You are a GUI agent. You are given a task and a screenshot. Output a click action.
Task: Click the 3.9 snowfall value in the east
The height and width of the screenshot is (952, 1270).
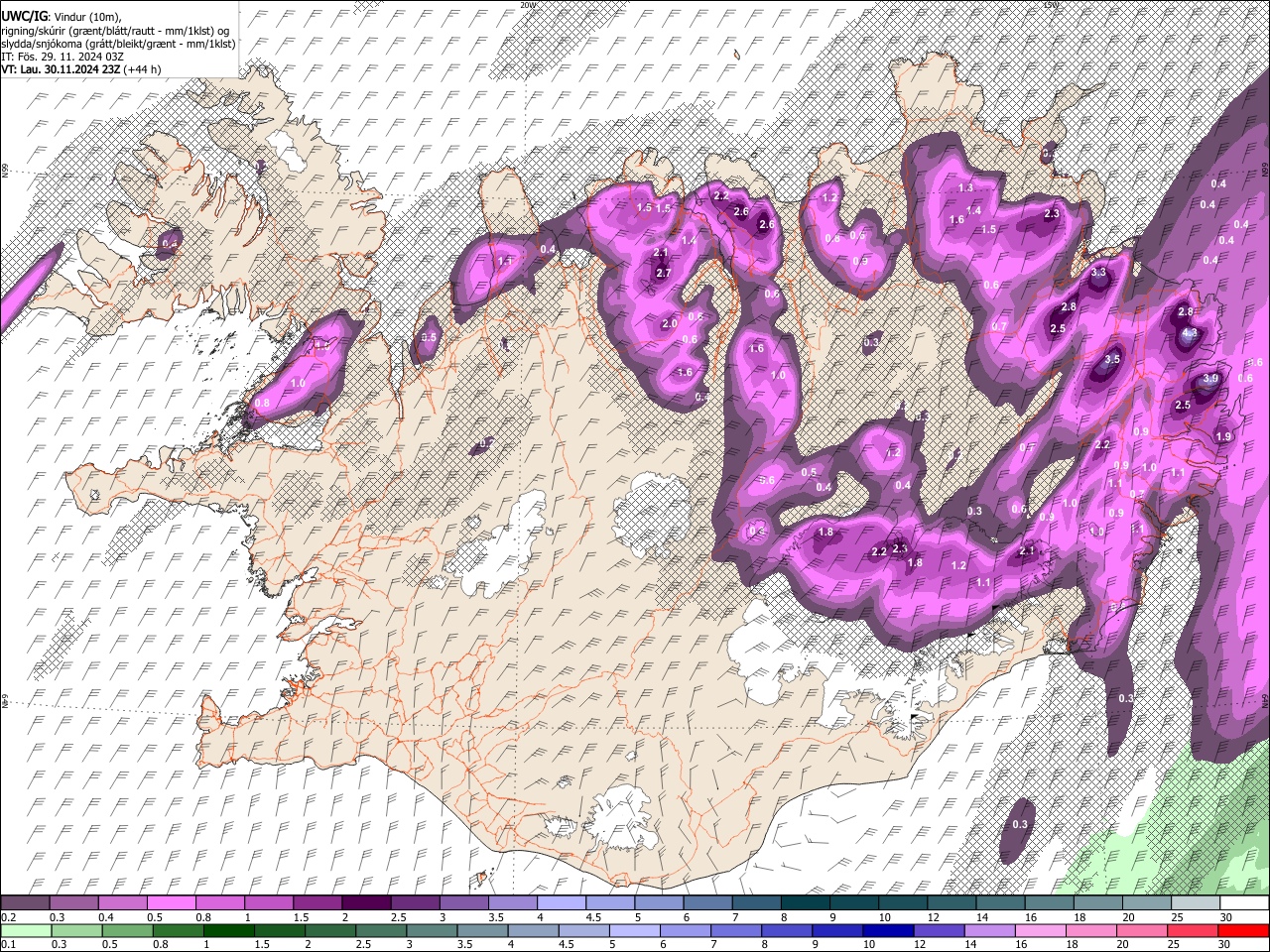coord(1210,378)
